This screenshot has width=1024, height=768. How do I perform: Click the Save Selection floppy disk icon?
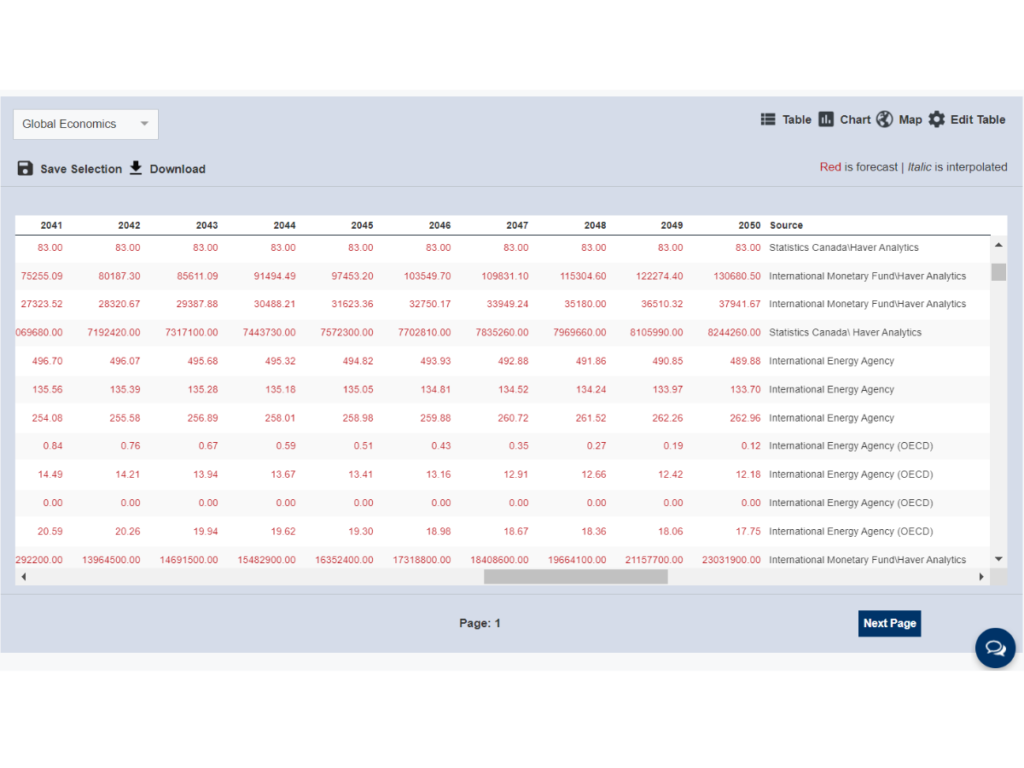click(26, 168)
